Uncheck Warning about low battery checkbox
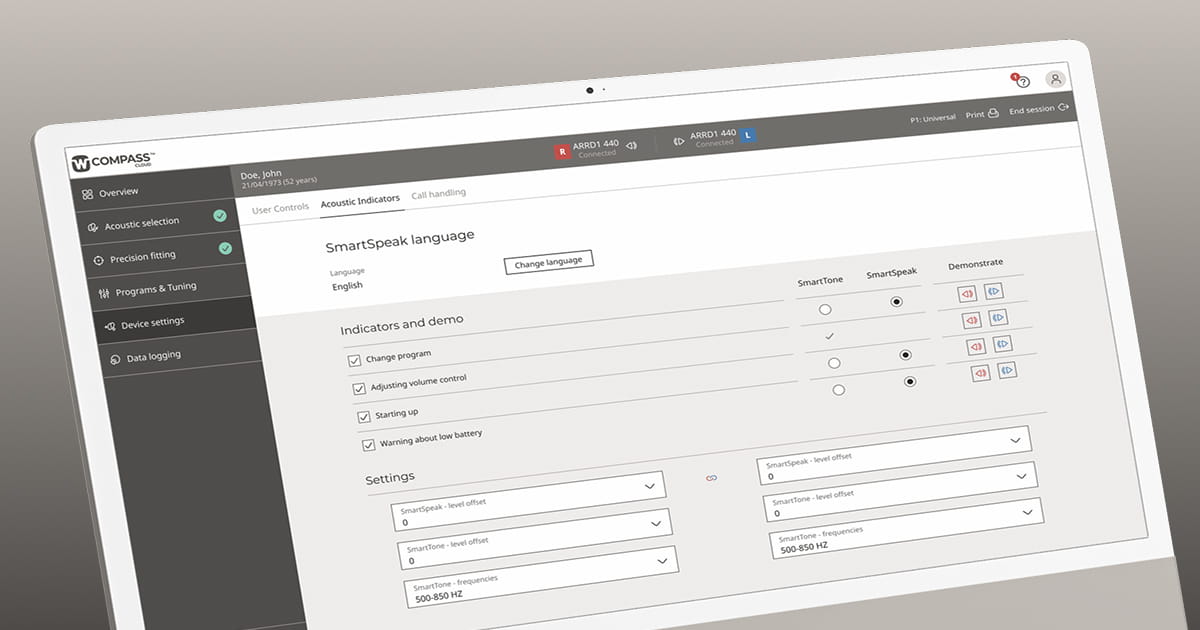Viewport: 1200px width, 630px height. [369, 444]
